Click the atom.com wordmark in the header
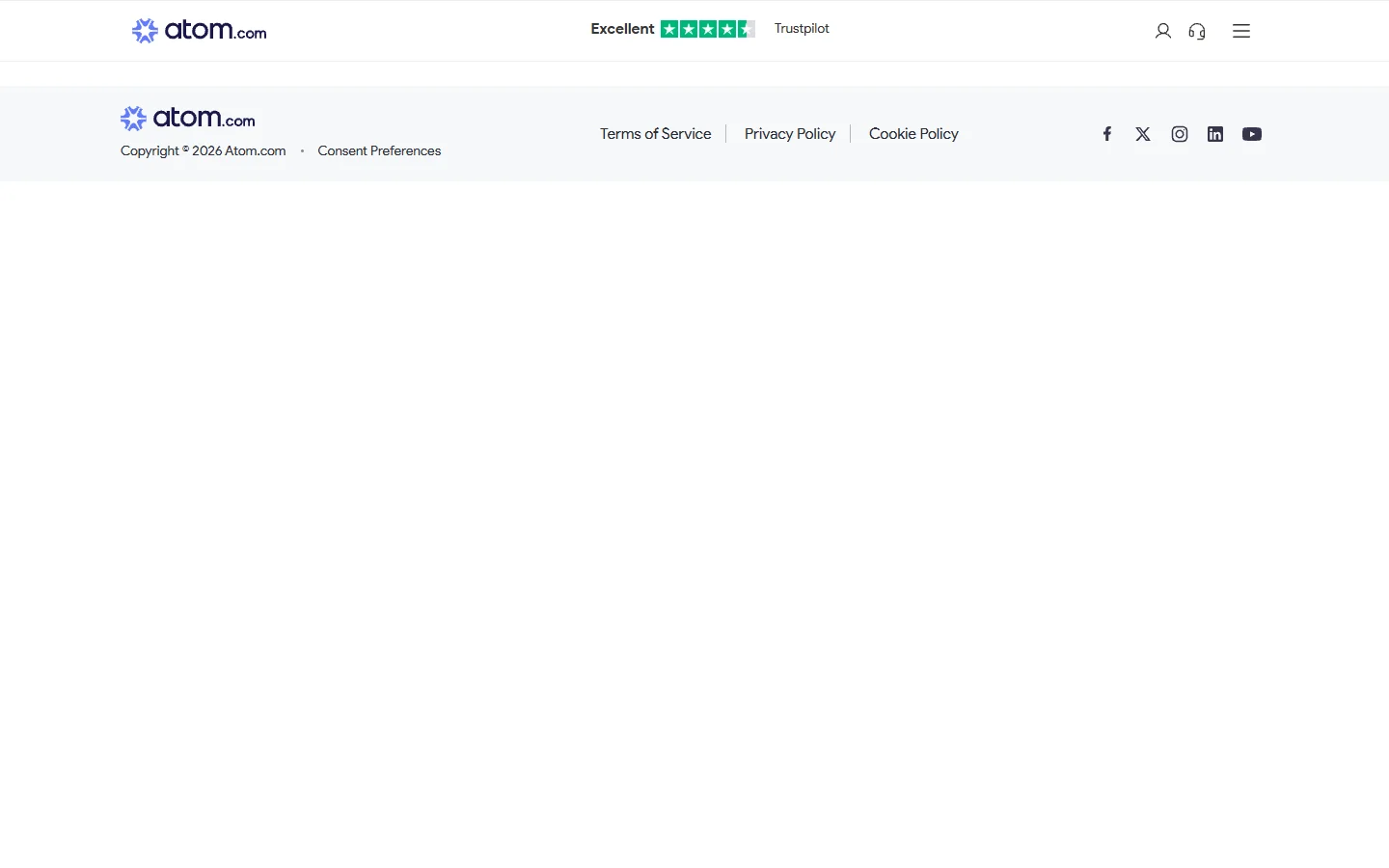Screen dimensions: 1389x868 pyautogui.click(x=215, y=31)
